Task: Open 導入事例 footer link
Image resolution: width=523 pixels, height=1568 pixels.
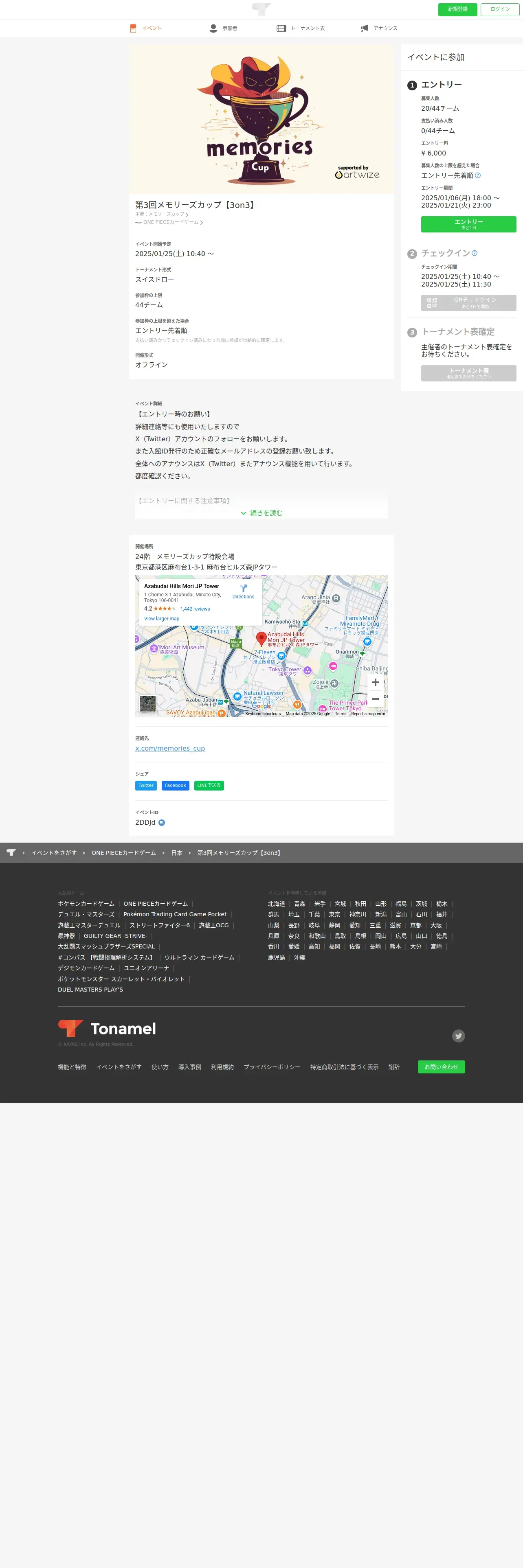Action: (x=189, y=1067)
